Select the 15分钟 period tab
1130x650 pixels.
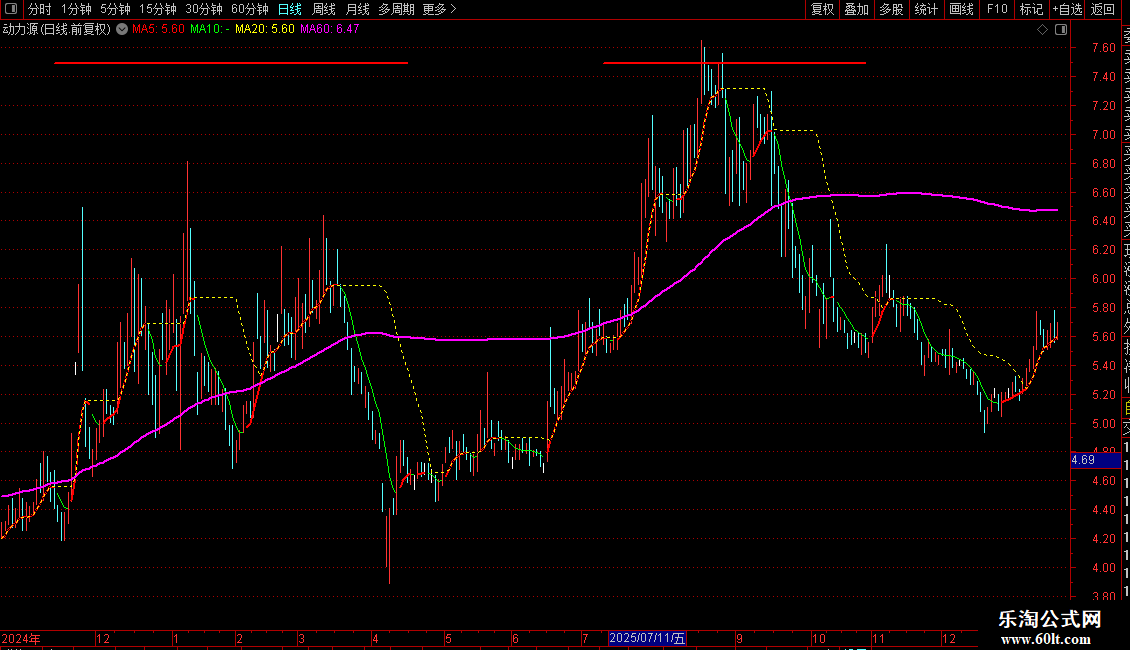[x=158, y=9]
